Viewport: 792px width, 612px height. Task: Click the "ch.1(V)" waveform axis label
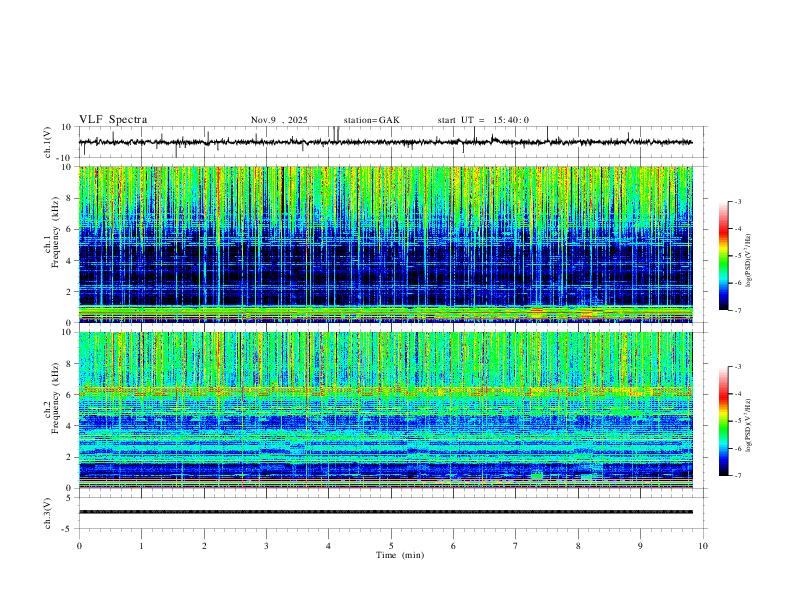[x=48, y=142]
